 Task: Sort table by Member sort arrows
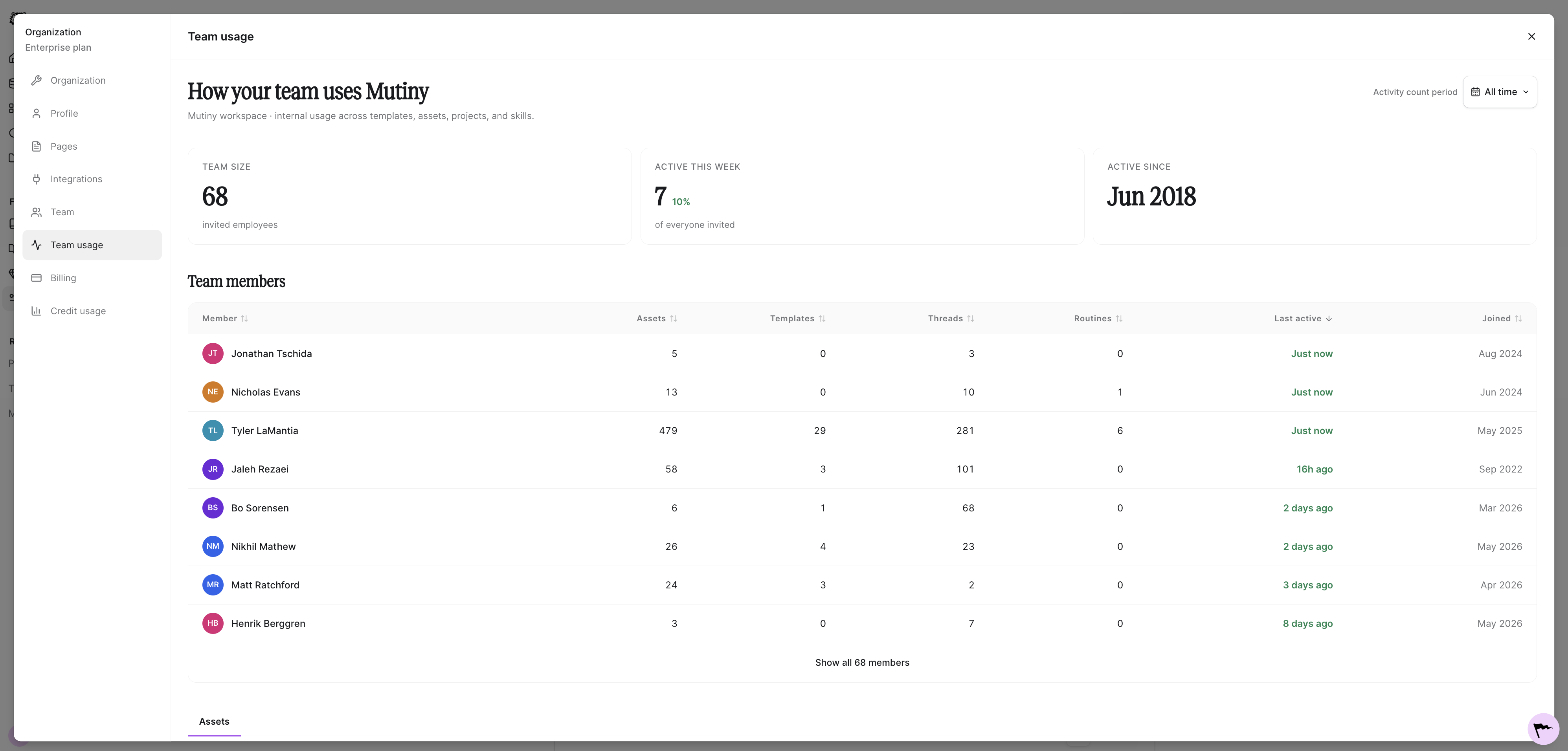point(245,318)
